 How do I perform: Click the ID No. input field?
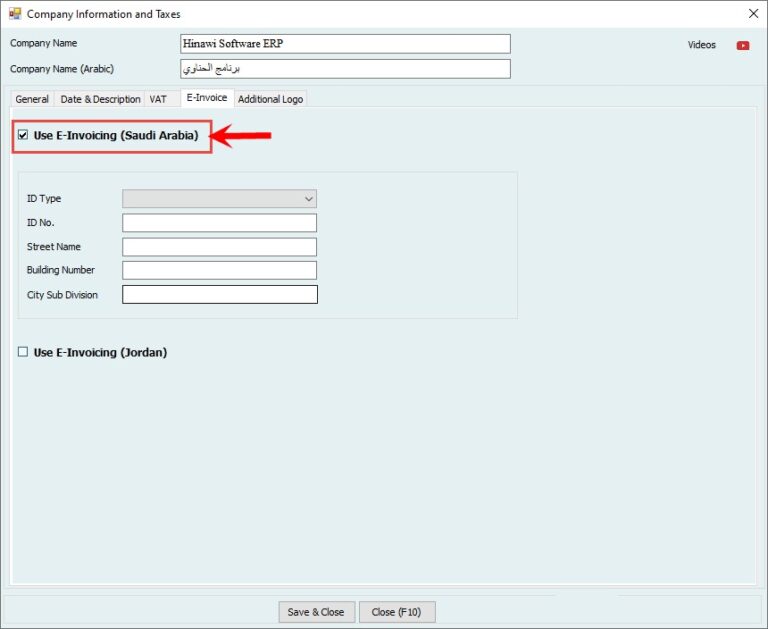(x=219, y=223)
